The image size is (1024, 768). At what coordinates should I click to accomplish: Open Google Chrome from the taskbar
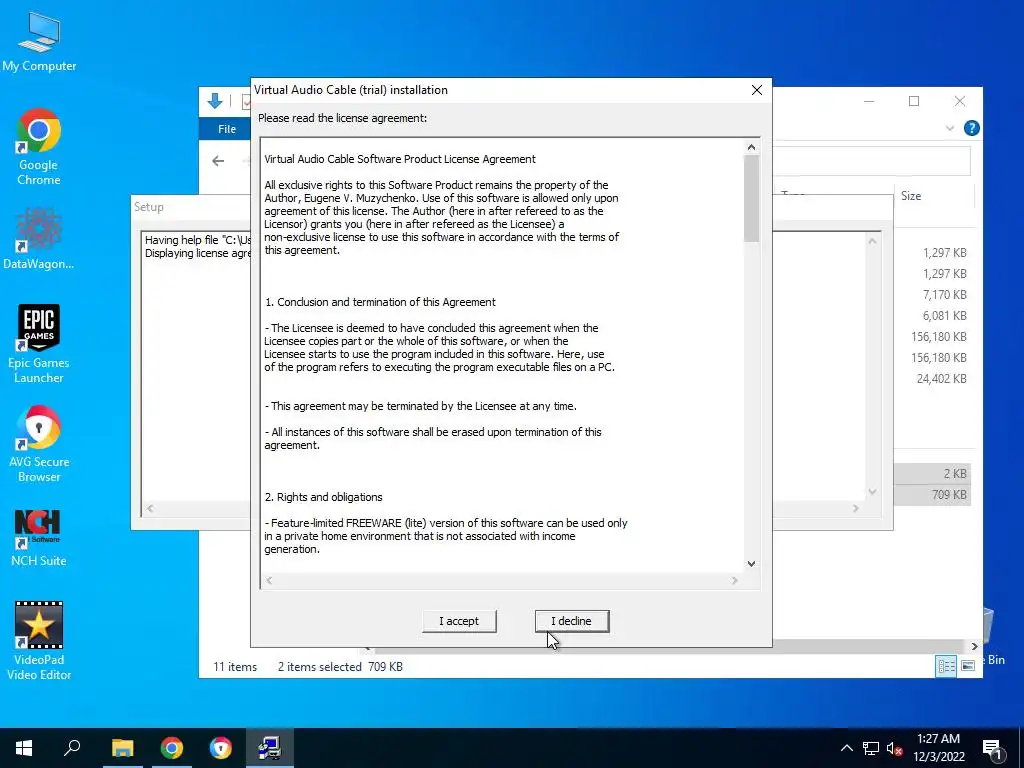pos(172,748)
